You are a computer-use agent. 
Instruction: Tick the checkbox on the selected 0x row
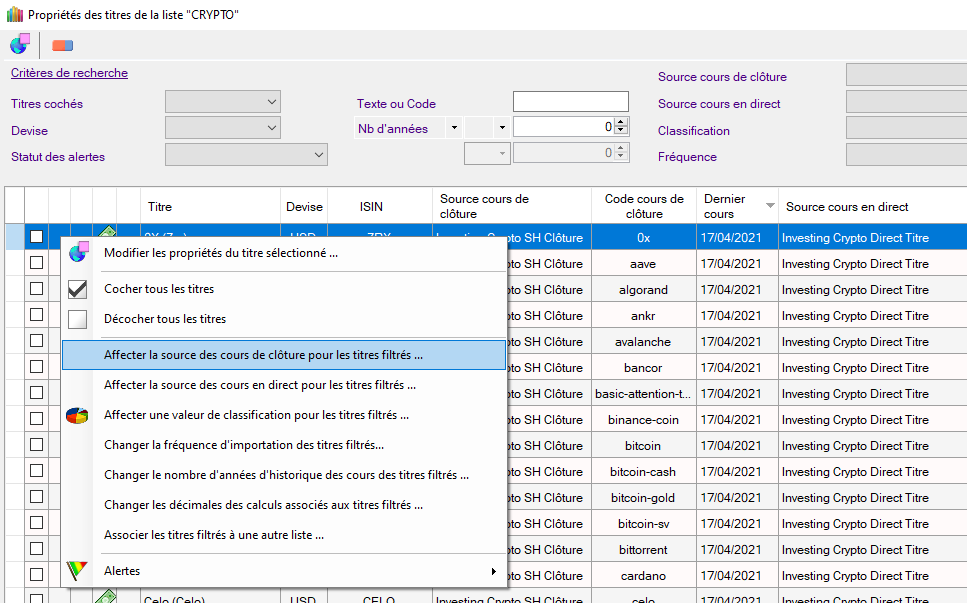point(36,237)
